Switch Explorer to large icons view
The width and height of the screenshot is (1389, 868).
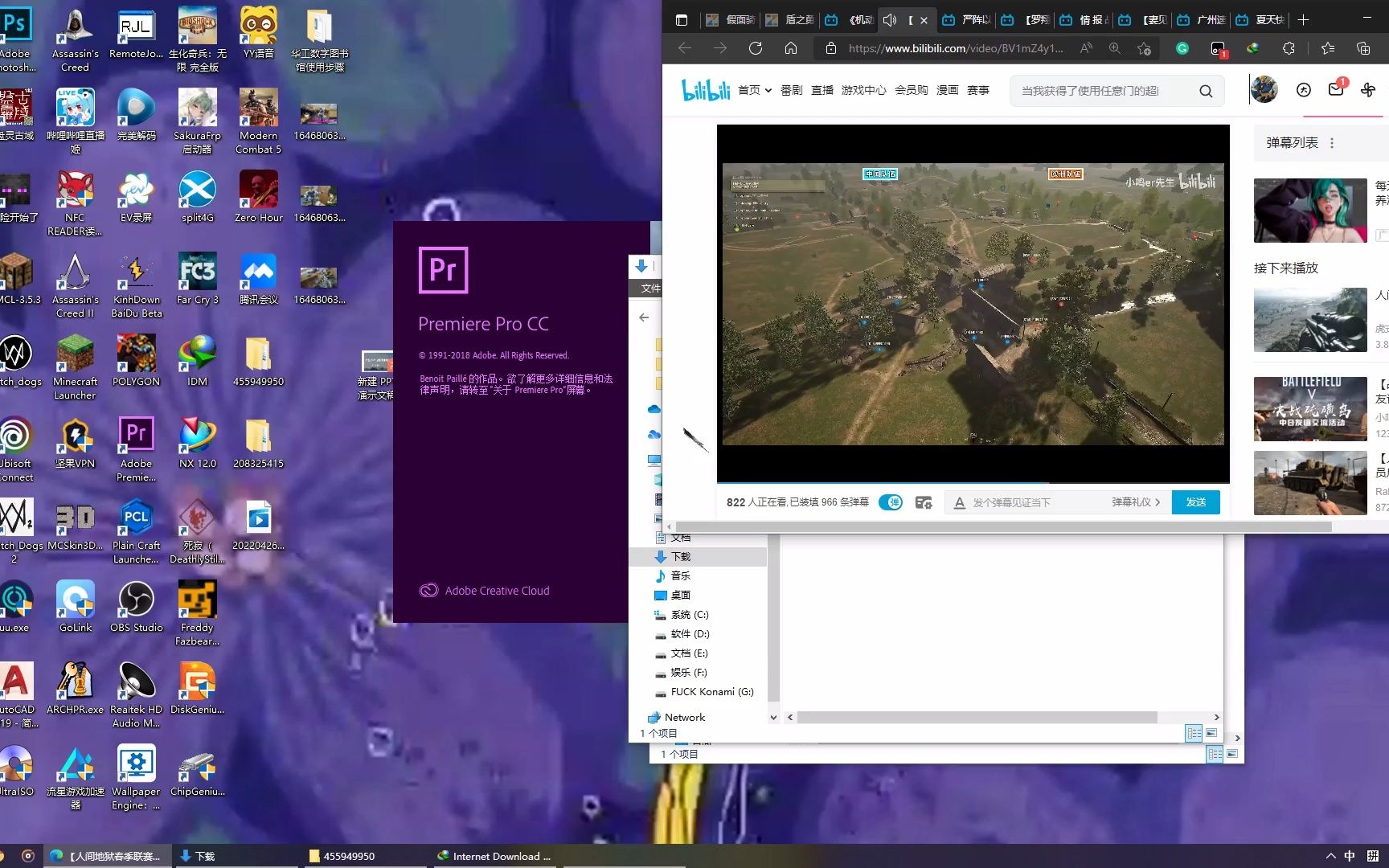1211,733
